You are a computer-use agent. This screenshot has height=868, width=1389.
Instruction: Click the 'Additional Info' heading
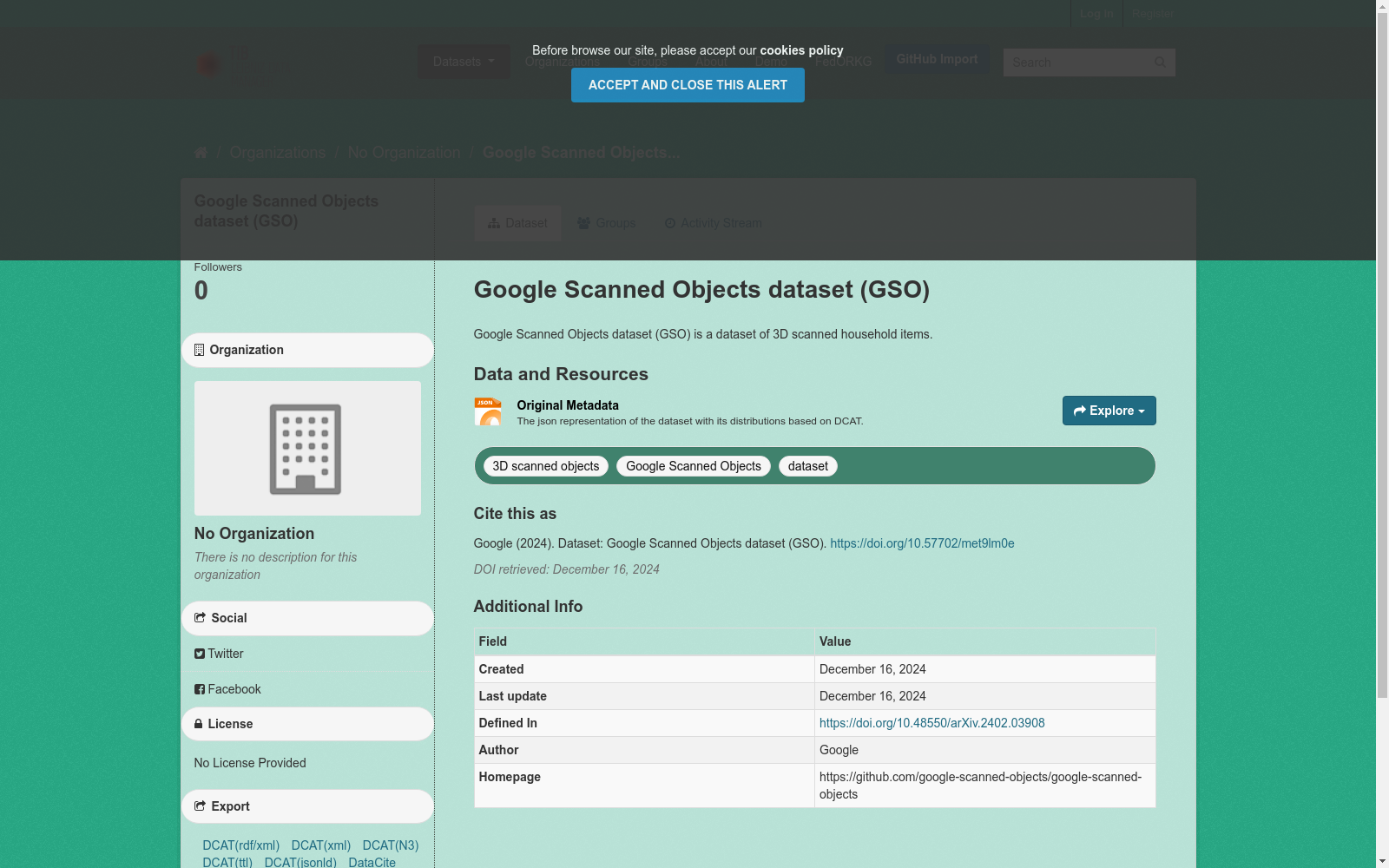click(x=528, y=607)
